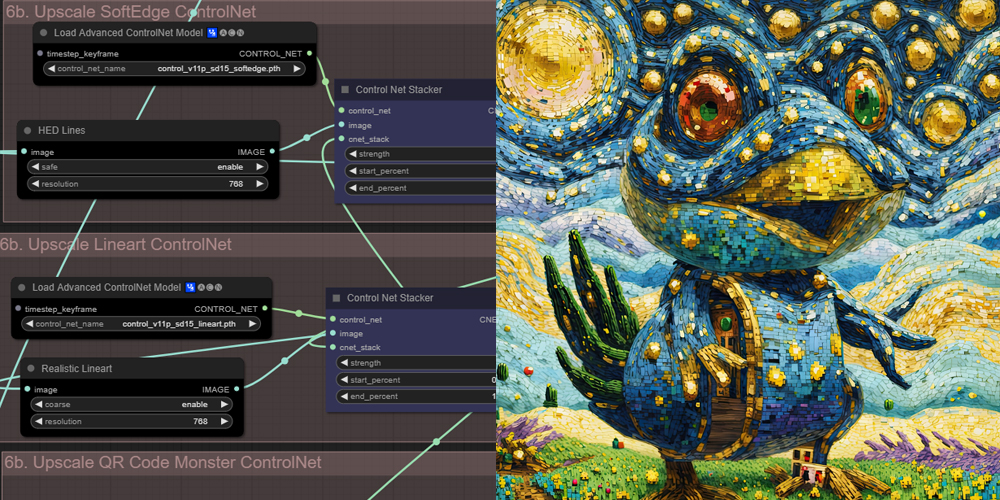Increase Realistic Lineart resolution with right arrow
The image size is (1000, 500).
(224, 421)
